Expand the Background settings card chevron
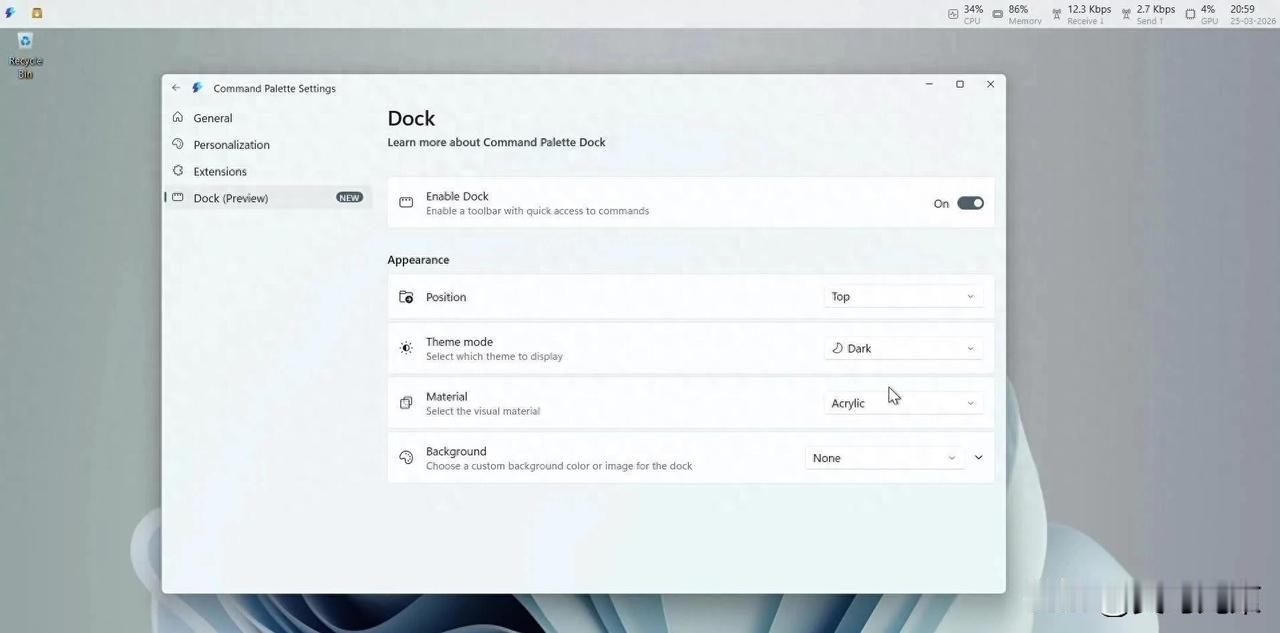This screenshot has width=1280, height=633. click(x=978, y=458)
